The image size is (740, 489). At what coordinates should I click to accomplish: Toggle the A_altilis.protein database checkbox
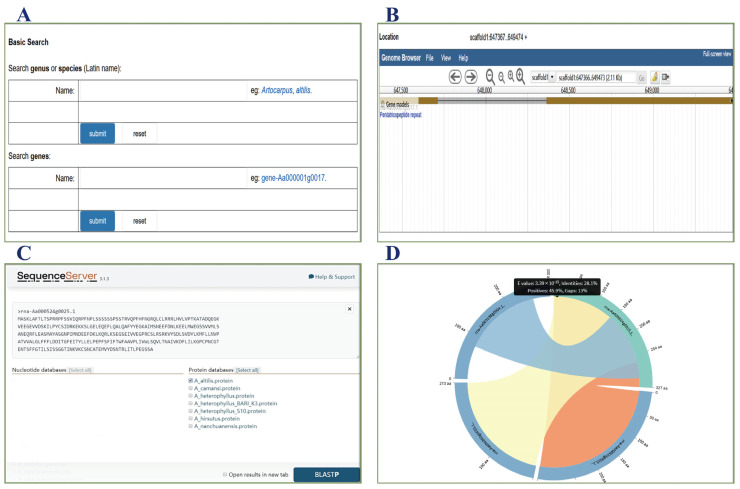coord(191,380)
